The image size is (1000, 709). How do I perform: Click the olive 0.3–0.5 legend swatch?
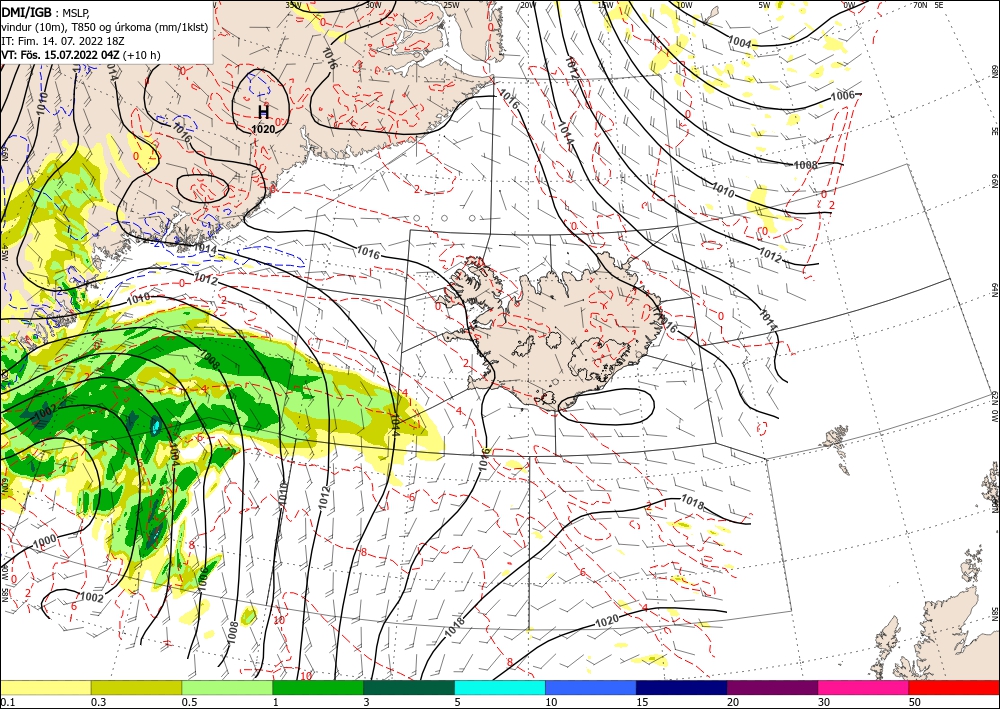(x=136, y=687)
